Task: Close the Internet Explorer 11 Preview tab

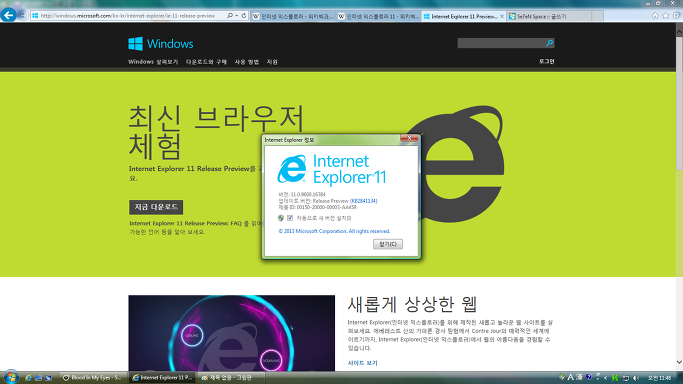Action: pyautogui.click(x=502, y=16)
